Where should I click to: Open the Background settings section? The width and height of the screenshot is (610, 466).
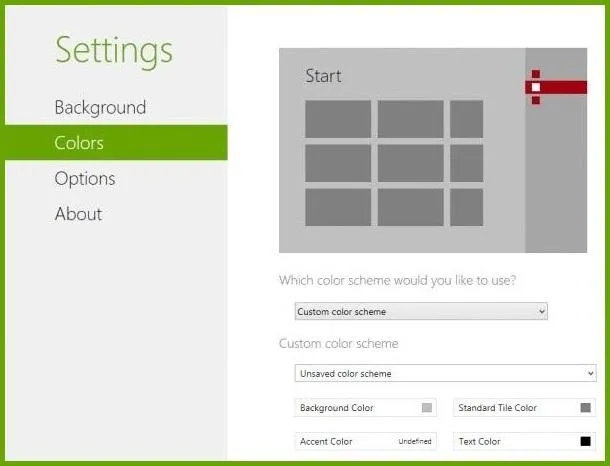100,107
